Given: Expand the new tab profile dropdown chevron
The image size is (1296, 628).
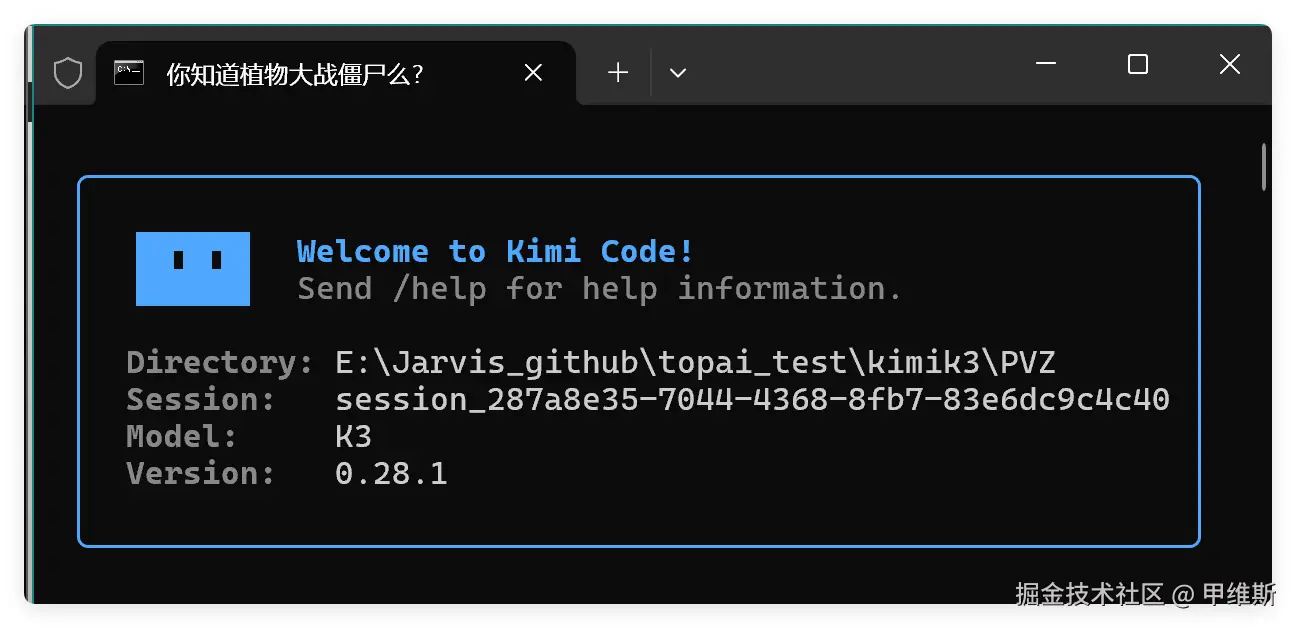Looking at the screenshot, I should click(678, 73).
